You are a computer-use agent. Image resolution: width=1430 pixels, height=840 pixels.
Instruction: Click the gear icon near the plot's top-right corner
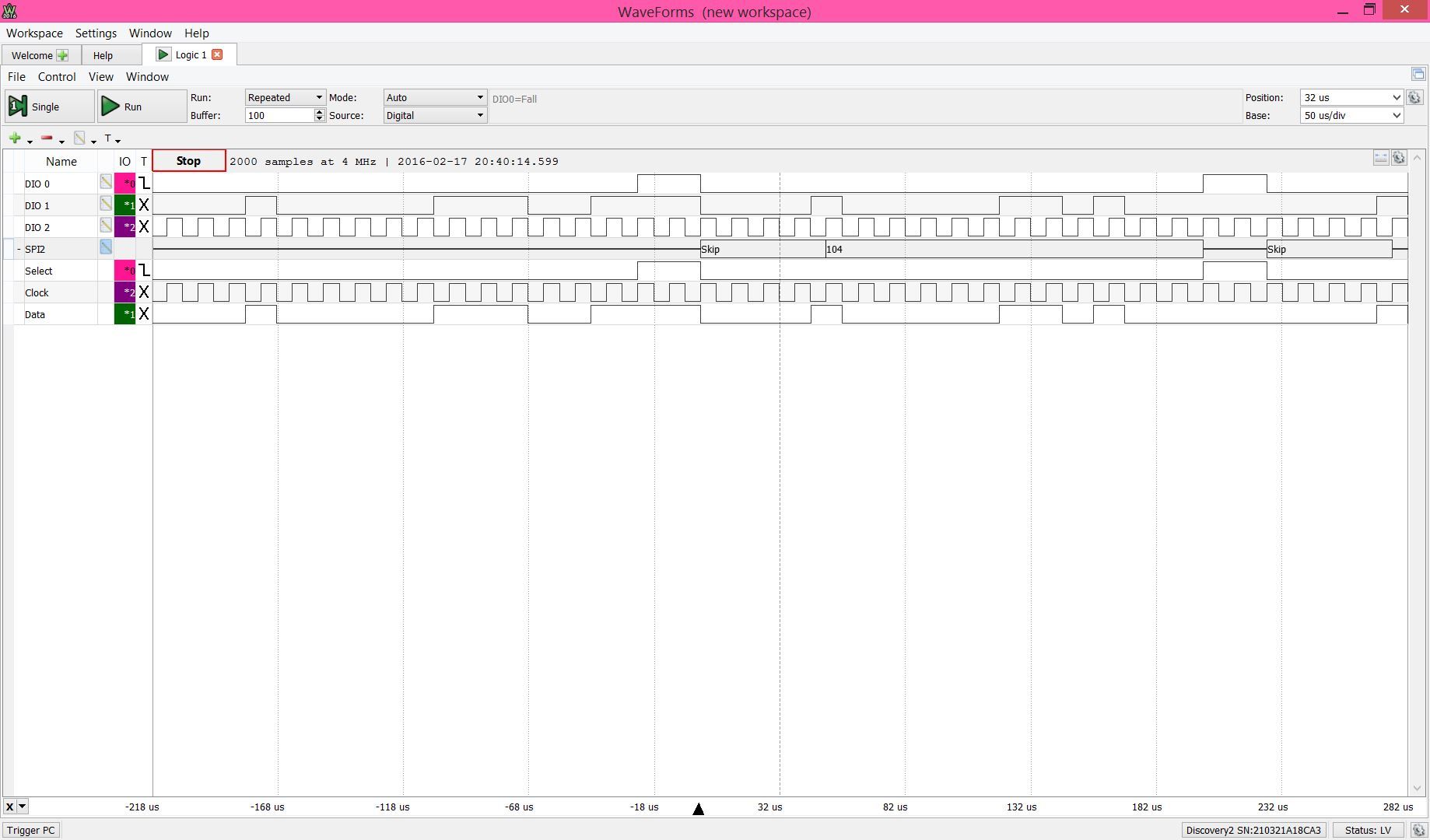point(1399,157)
